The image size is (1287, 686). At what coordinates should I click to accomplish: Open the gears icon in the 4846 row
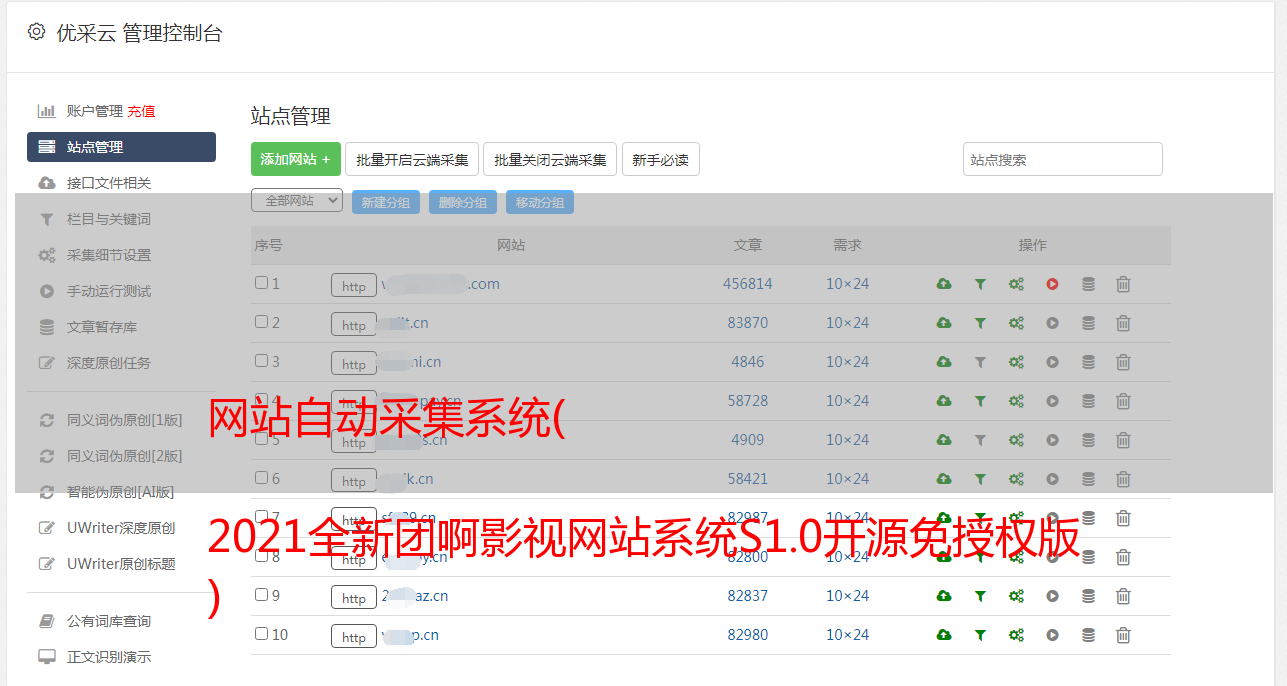[1016, 362]
